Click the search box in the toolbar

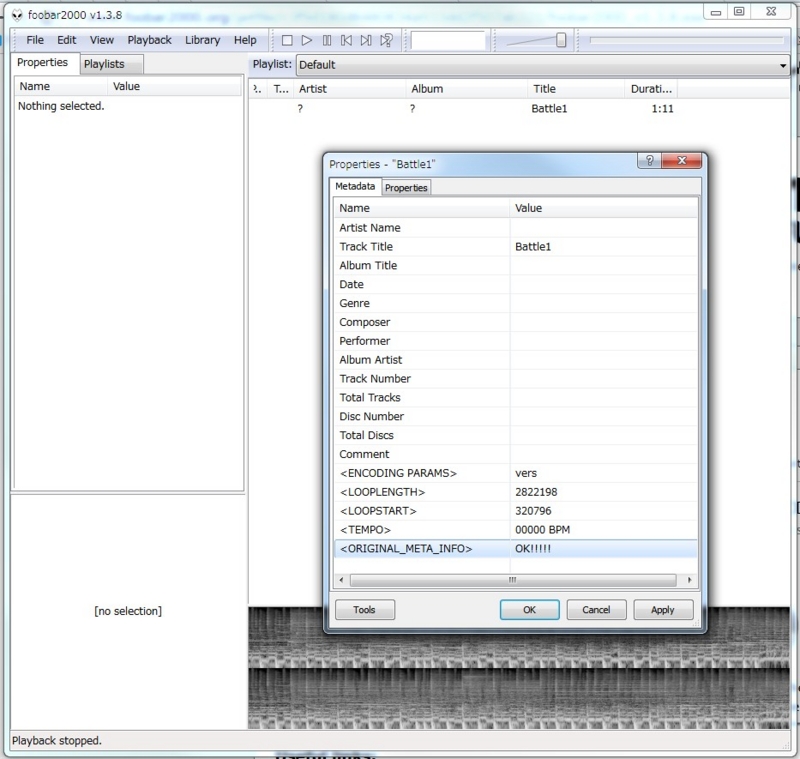448,40
